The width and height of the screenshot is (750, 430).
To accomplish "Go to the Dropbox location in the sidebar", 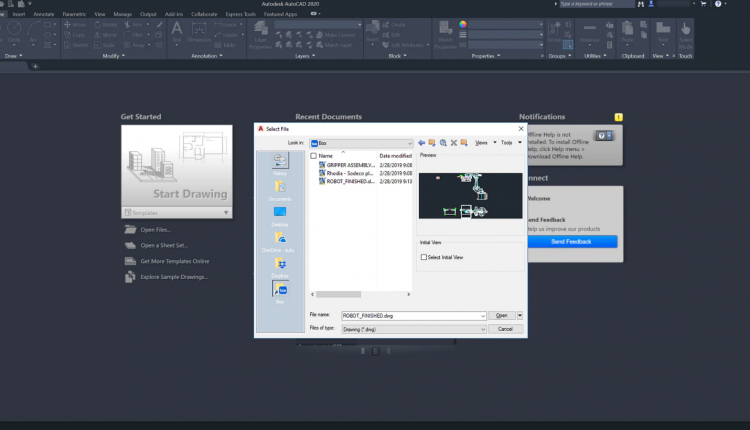I will coord(279,264).
